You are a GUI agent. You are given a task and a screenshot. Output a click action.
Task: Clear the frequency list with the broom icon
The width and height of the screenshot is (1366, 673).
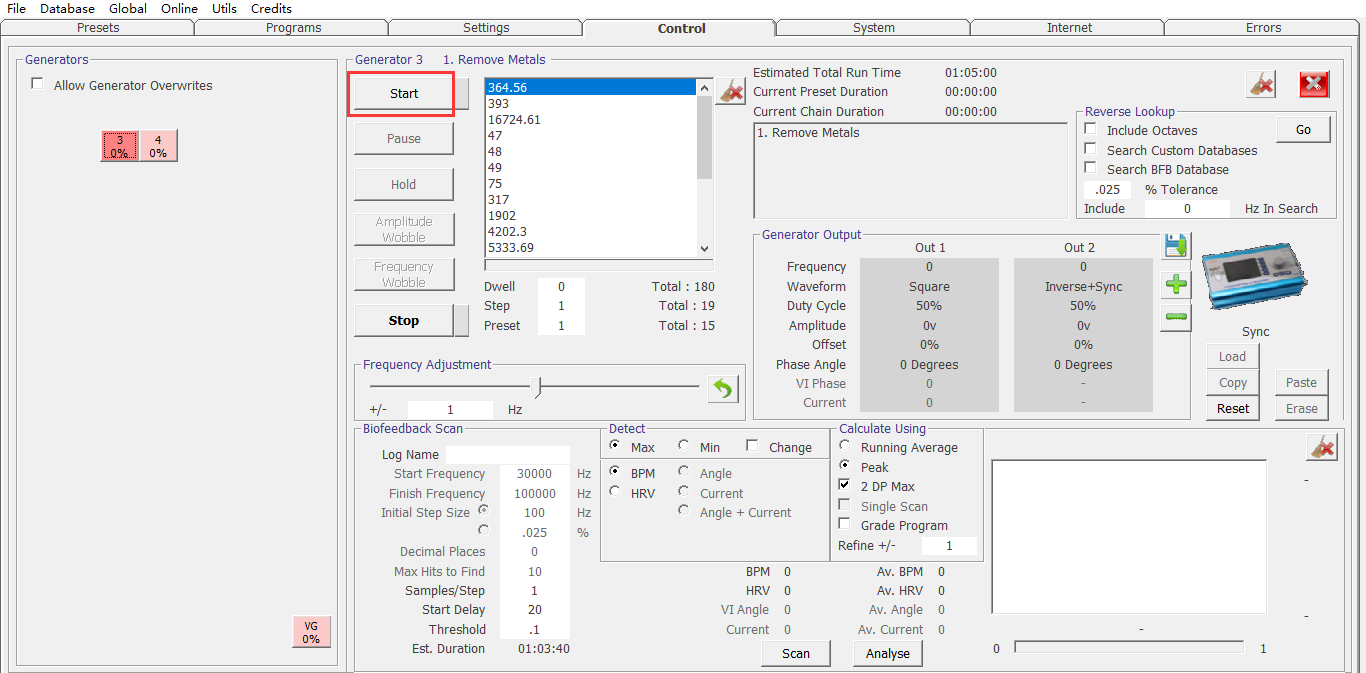click(731, 91)
